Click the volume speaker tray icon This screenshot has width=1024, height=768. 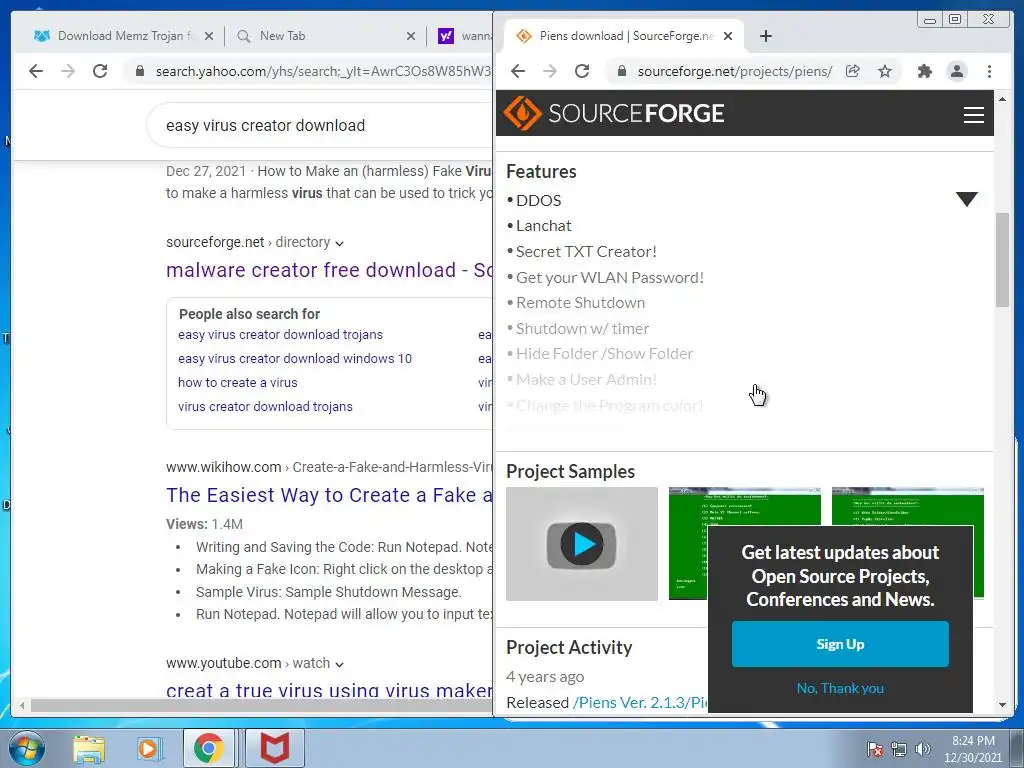pos(923,749)
